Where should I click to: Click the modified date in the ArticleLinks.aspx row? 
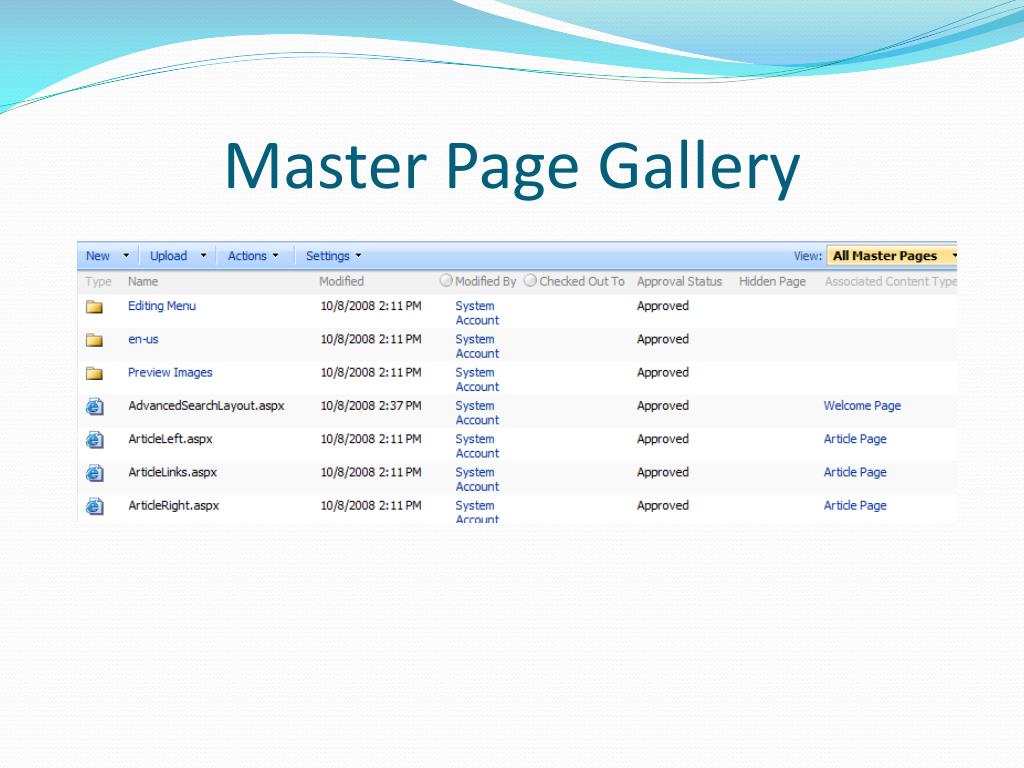(371, 472)
